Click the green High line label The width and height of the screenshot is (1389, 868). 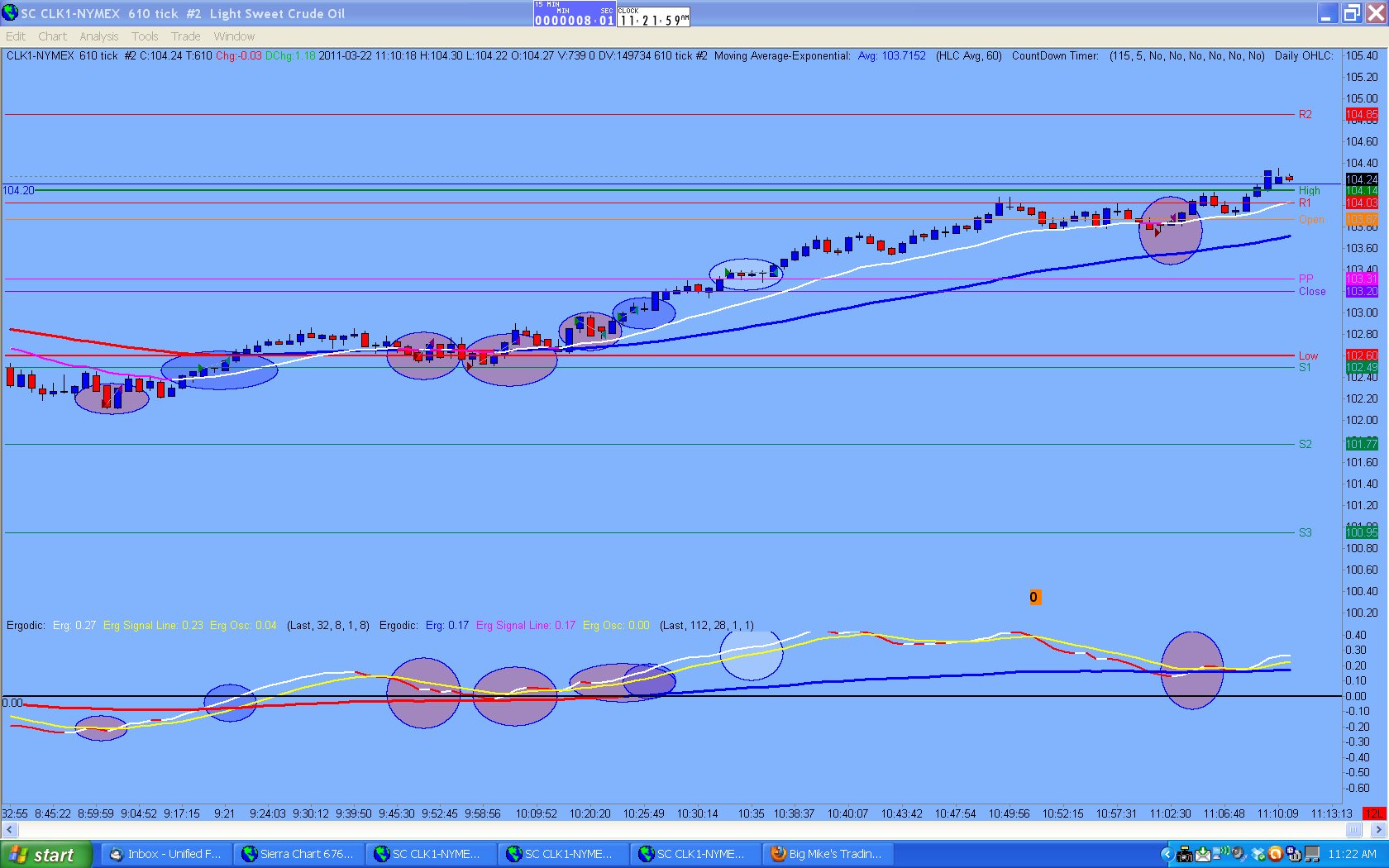pyautogui.click(x=1310, y=191)
